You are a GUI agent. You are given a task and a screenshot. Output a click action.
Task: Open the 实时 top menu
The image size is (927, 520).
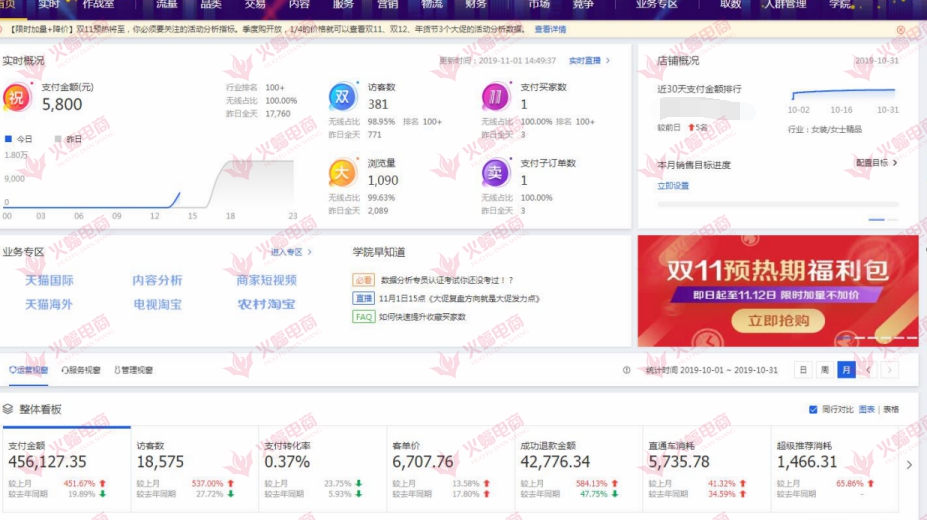49,5
